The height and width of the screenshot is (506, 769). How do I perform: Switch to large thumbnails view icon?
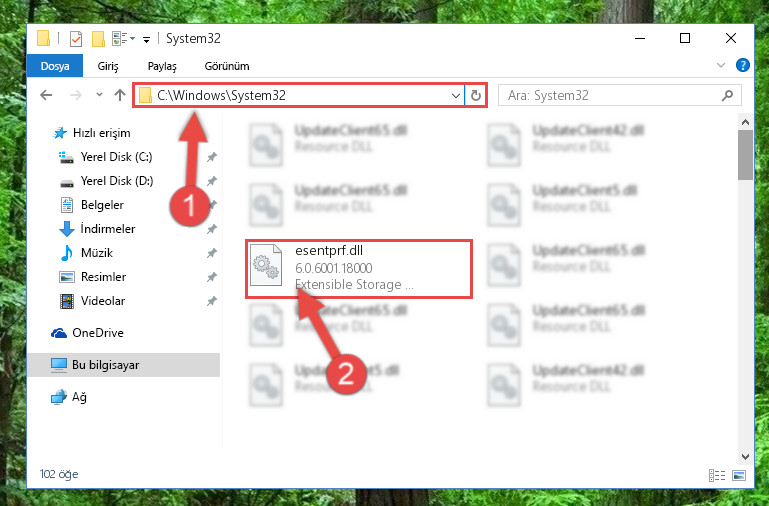point(739,475)
